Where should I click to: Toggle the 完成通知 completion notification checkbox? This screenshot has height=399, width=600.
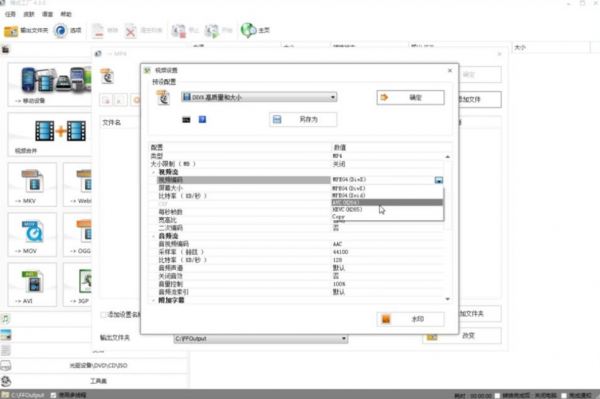point(564,395)
